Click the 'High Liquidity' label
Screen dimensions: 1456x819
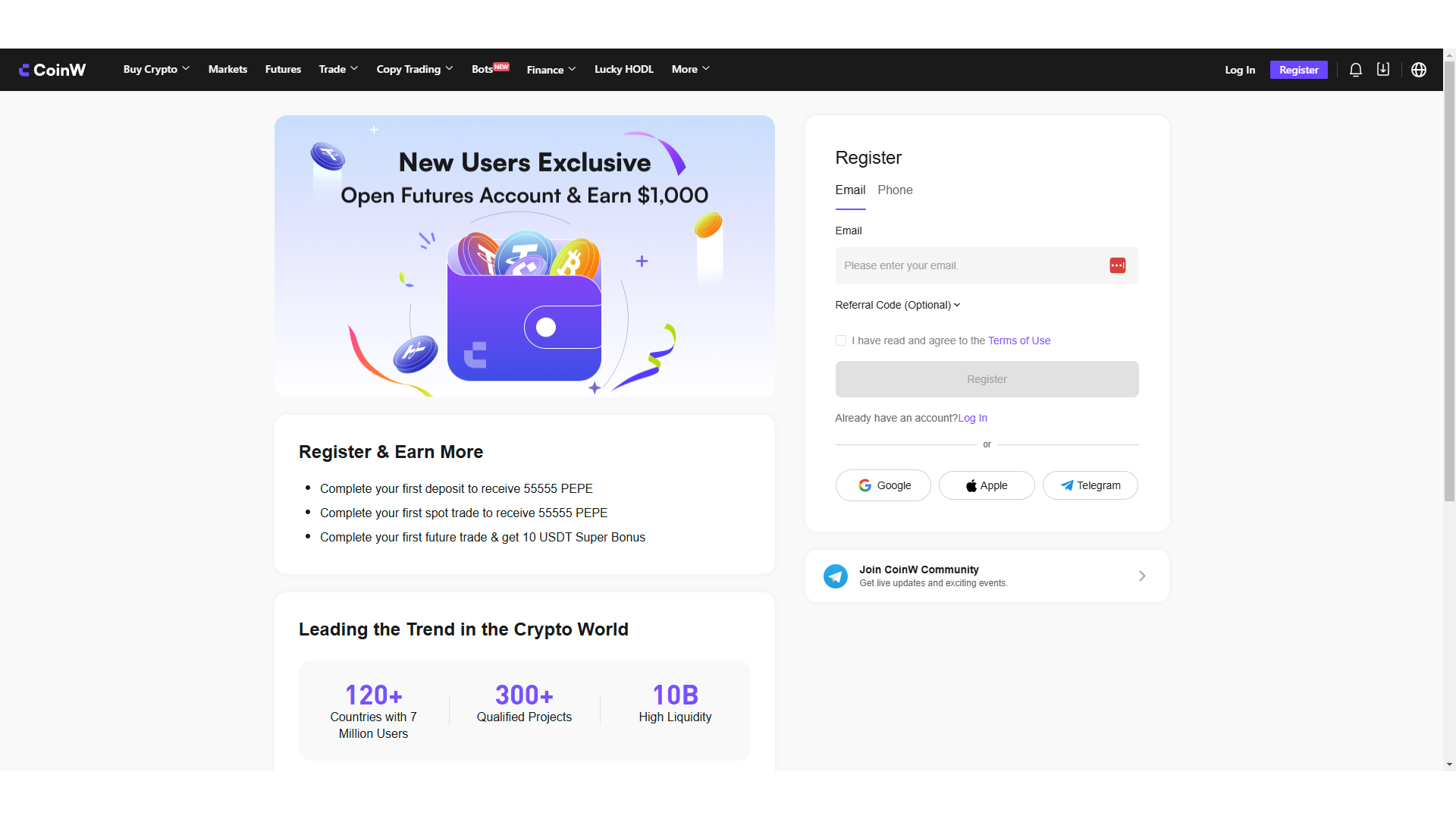coord(675,717)
